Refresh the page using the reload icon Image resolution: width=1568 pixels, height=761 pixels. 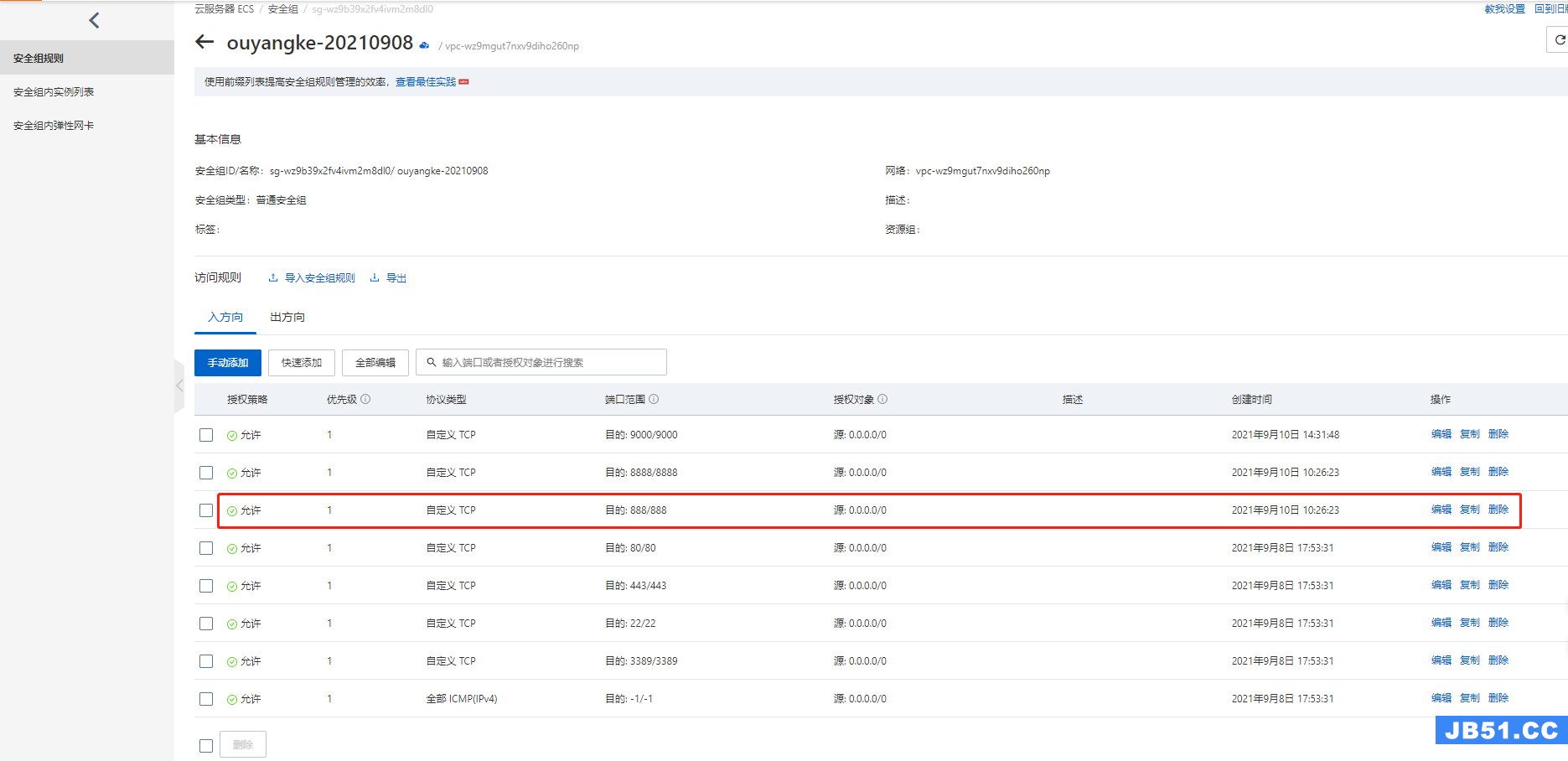click(x=1559, y=39)
